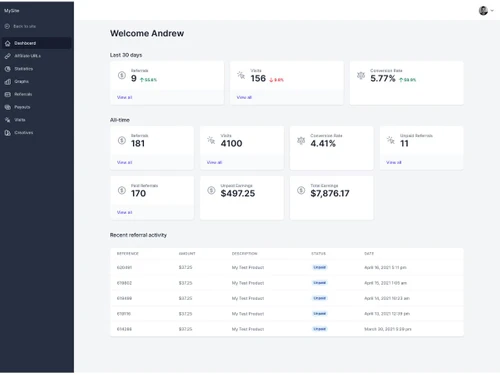Click Unpaid badge in the March 30, 2021 row

[320, 329]
